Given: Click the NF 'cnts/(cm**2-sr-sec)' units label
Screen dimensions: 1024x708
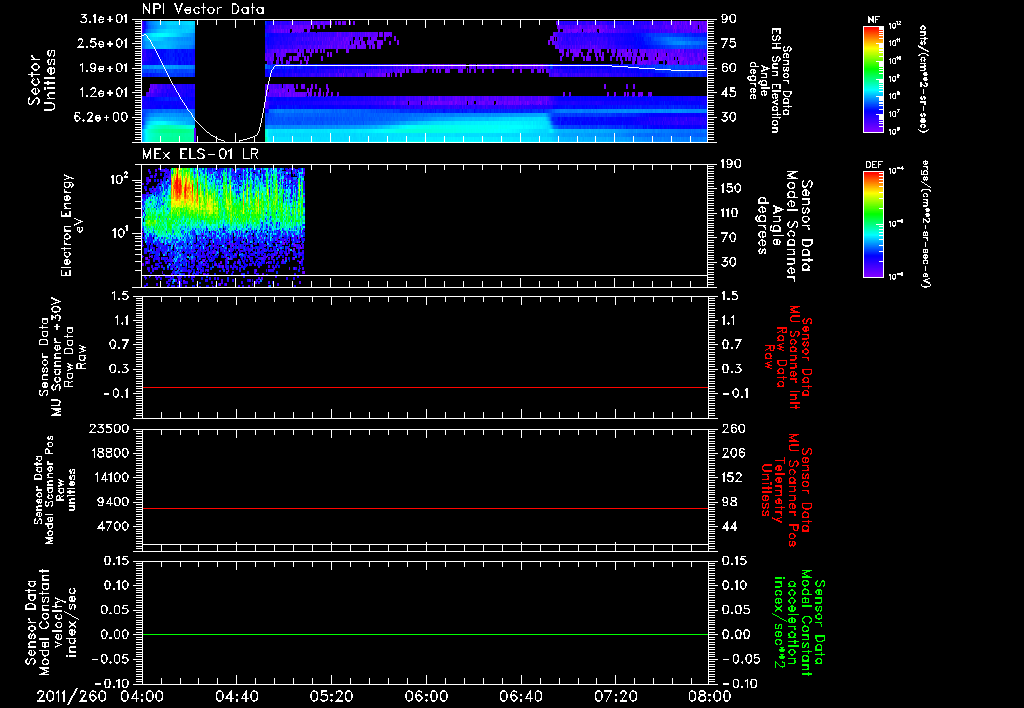Looking at the screenshot, I should pyautogui.click(x=923, y=78).
